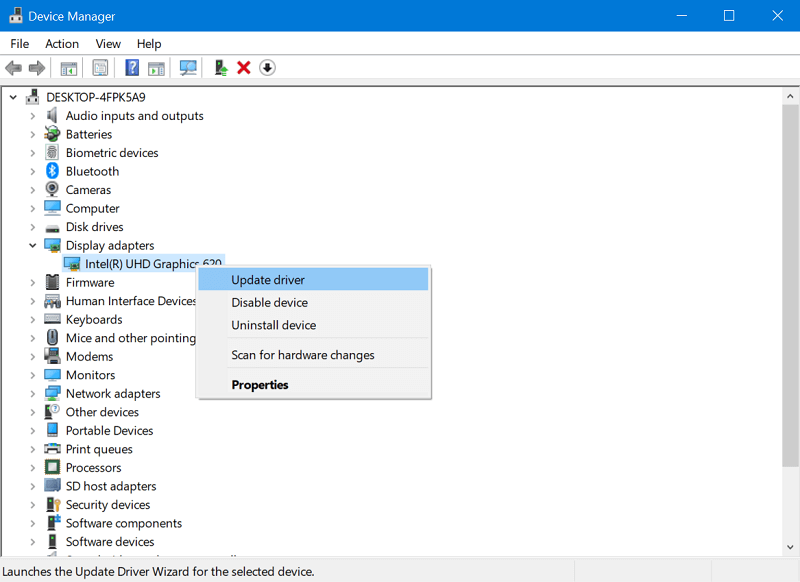Expand the Processors category
Screen dimensions: 800x582
(x=33, y=467)
